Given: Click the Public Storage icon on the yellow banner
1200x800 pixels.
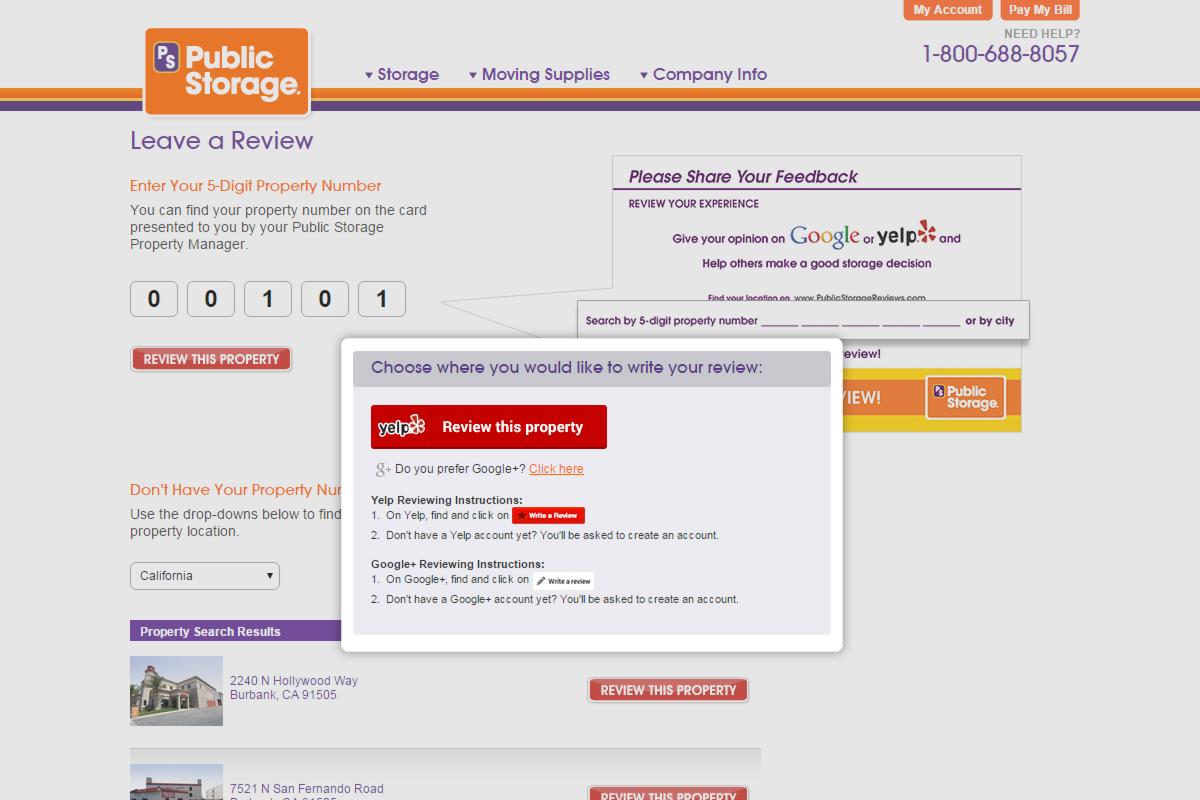Looking at the screenshot, I should (964, 398).
